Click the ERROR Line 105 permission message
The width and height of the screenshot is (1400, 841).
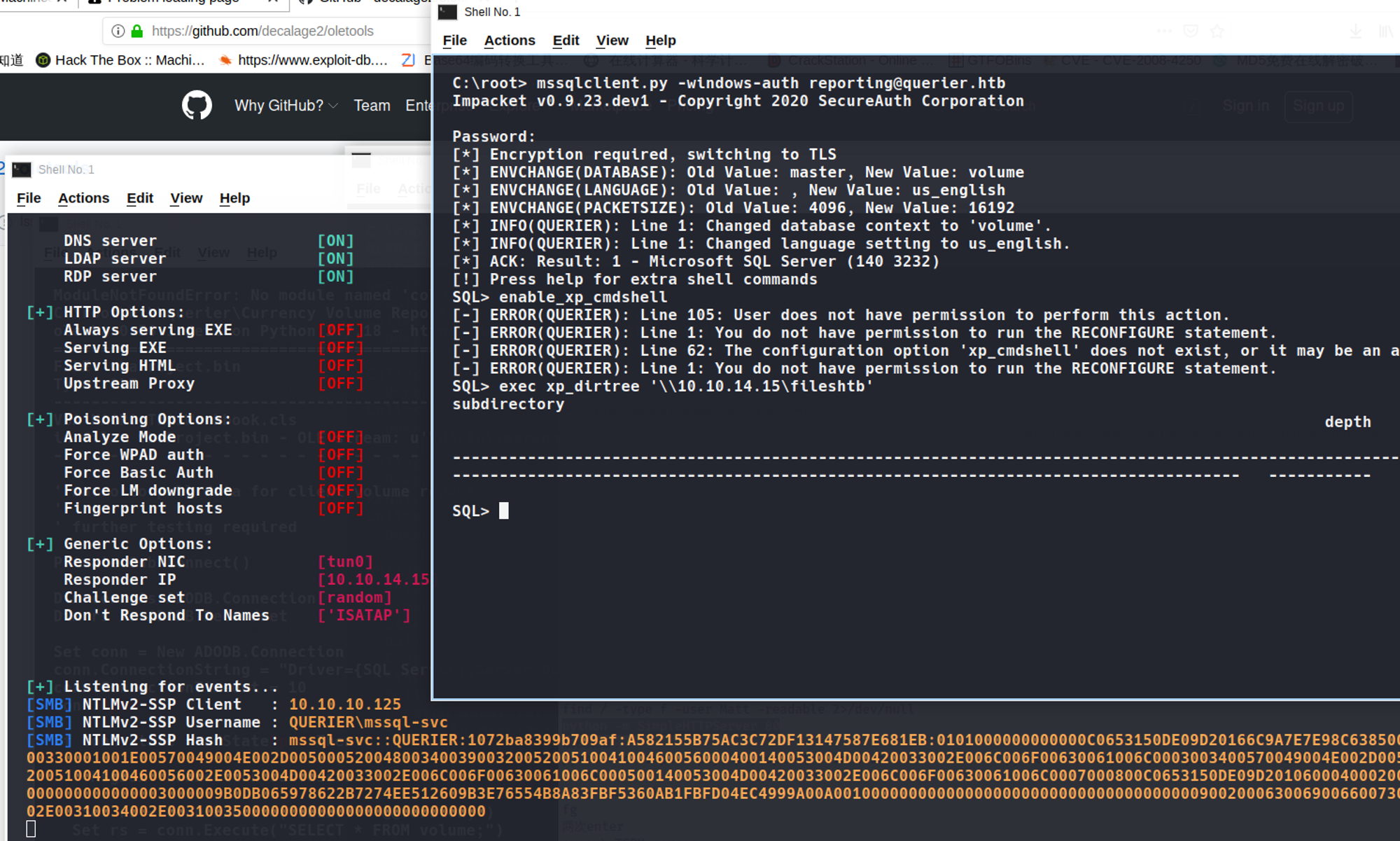(841, 315)
